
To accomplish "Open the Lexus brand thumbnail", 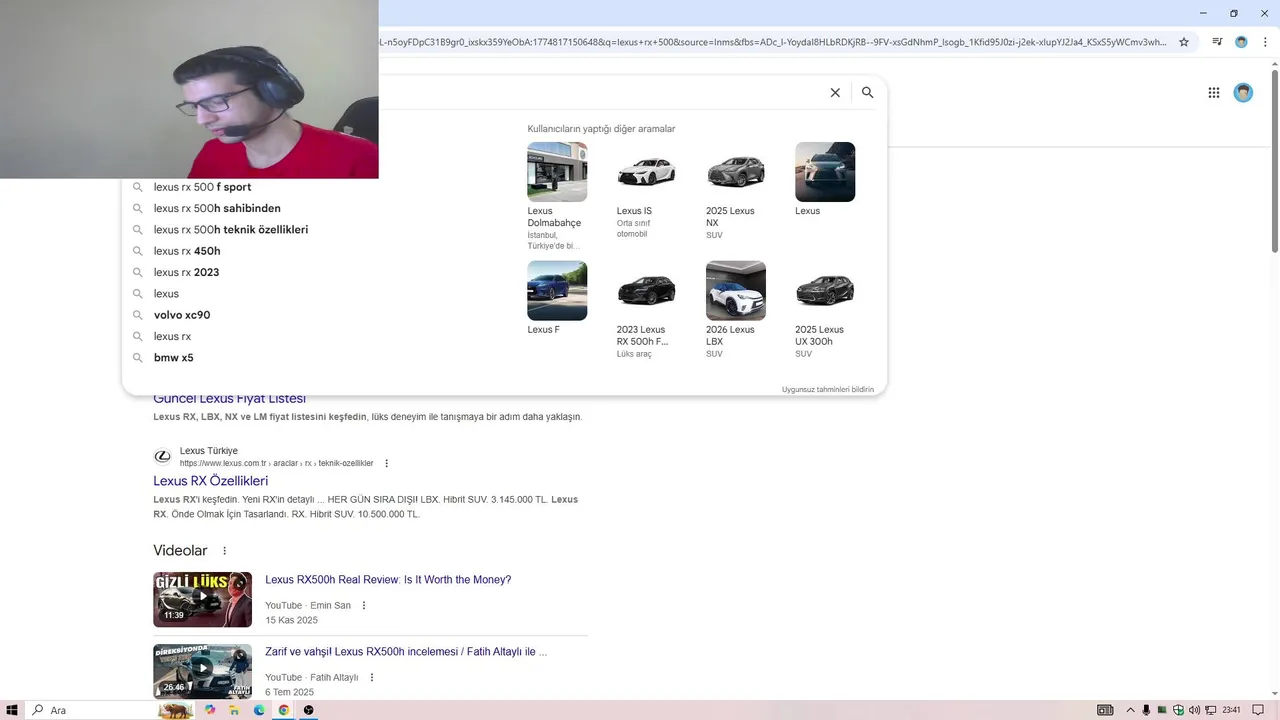I will (825, 172).
